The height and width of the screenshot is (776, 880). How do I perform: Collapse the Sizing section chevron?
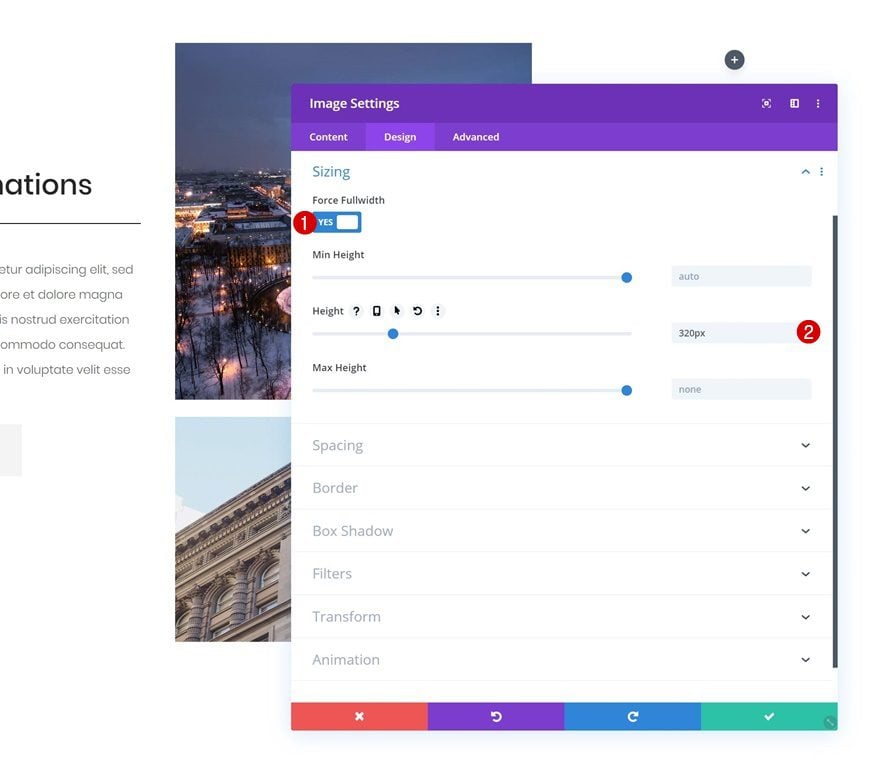click(x=805, y=172)
